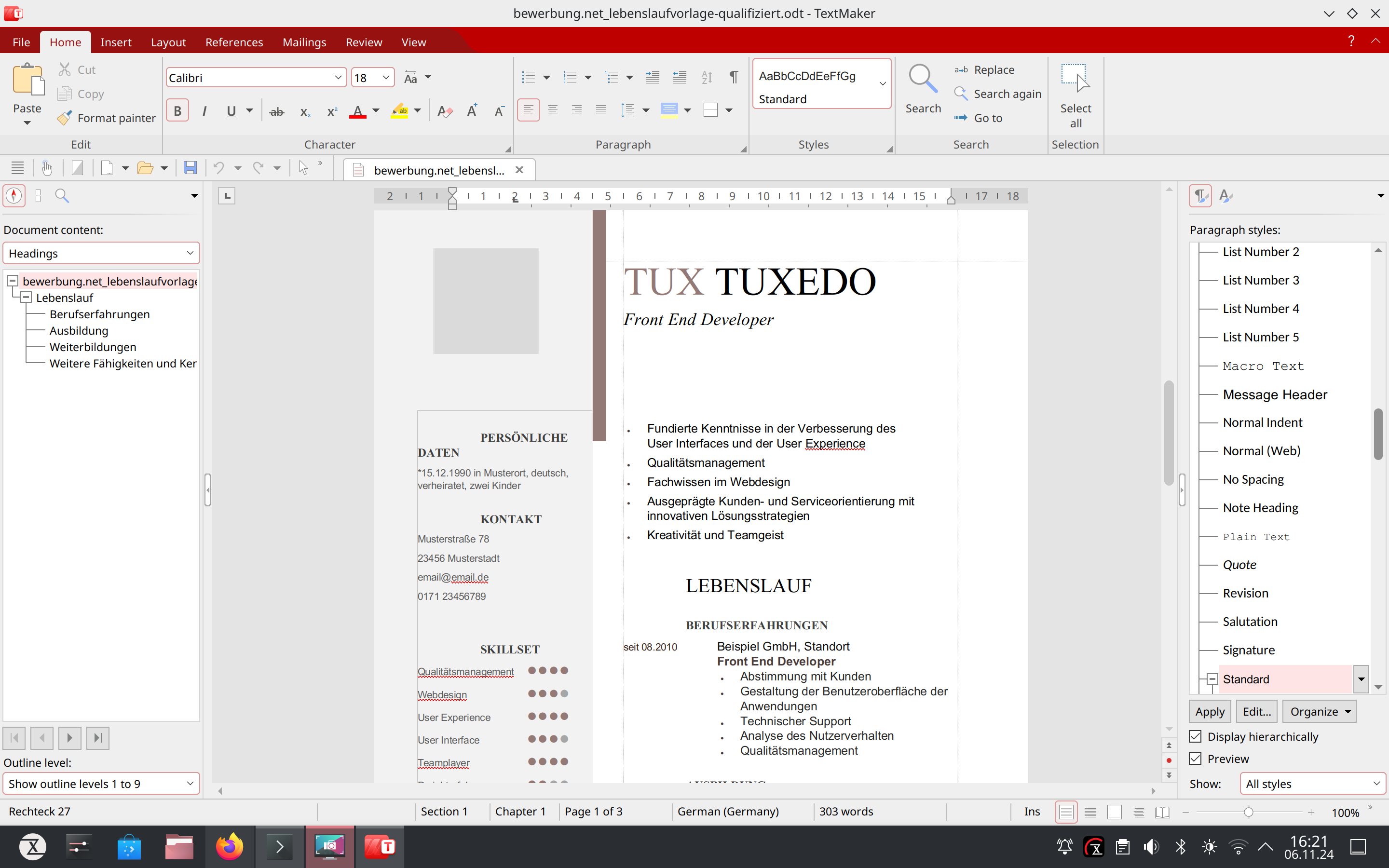The width and height of the screenshot is (1389, 868).
Task: Switch to the References ribbon tab
Action: (x=234, y=42)
